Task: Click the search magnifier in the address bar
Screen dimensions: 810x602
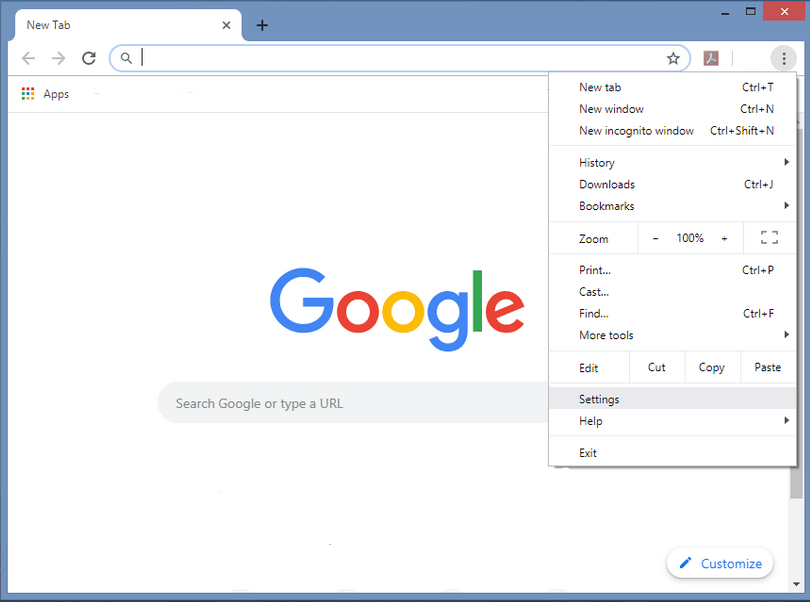Action: (x=125, y=58)
